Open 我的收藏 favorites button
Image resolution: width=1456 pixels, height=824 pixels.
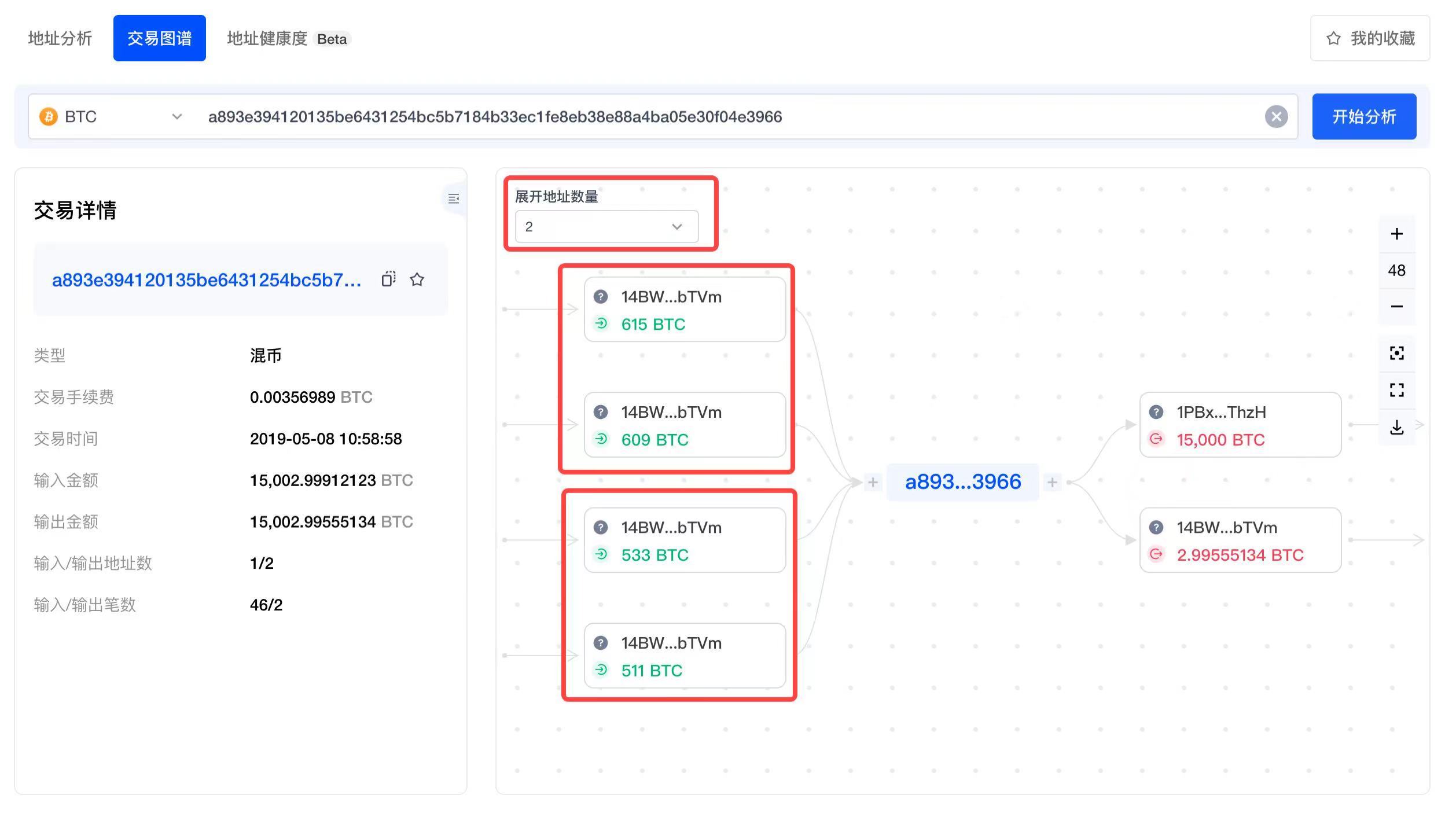point(1370,38)
